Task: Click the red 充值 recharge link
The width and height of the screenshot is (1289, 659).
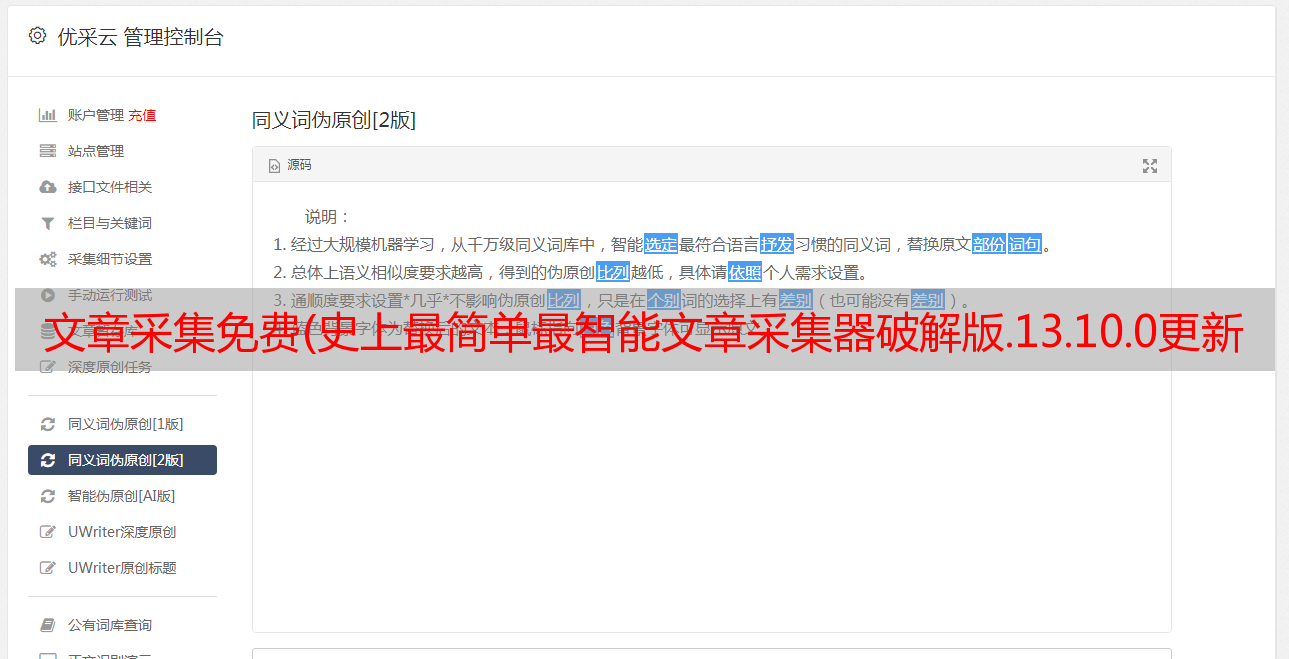Action: (142, 115)
